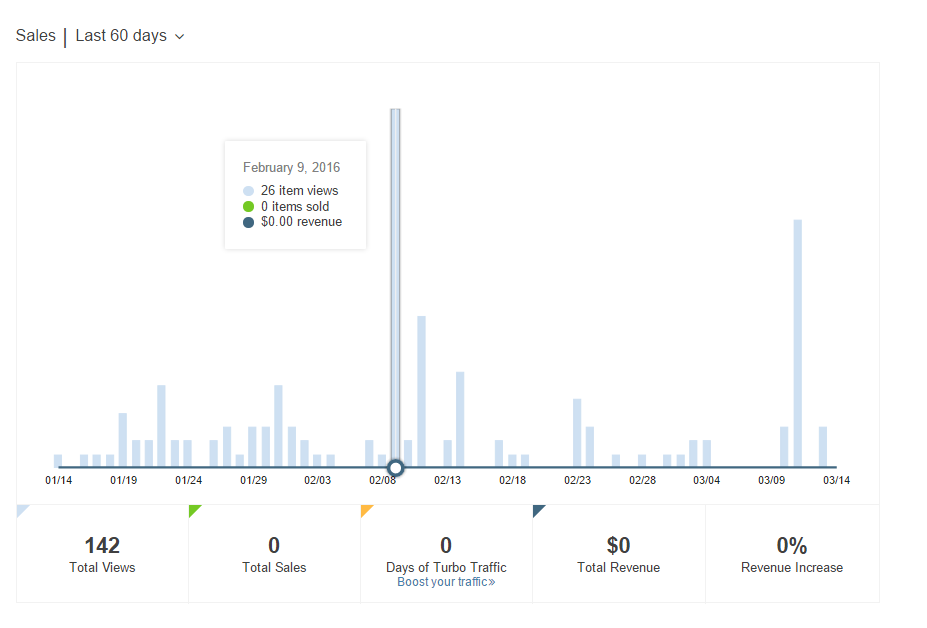
Task: Click the 142 Total Views stat card
Action: point(102,553)
